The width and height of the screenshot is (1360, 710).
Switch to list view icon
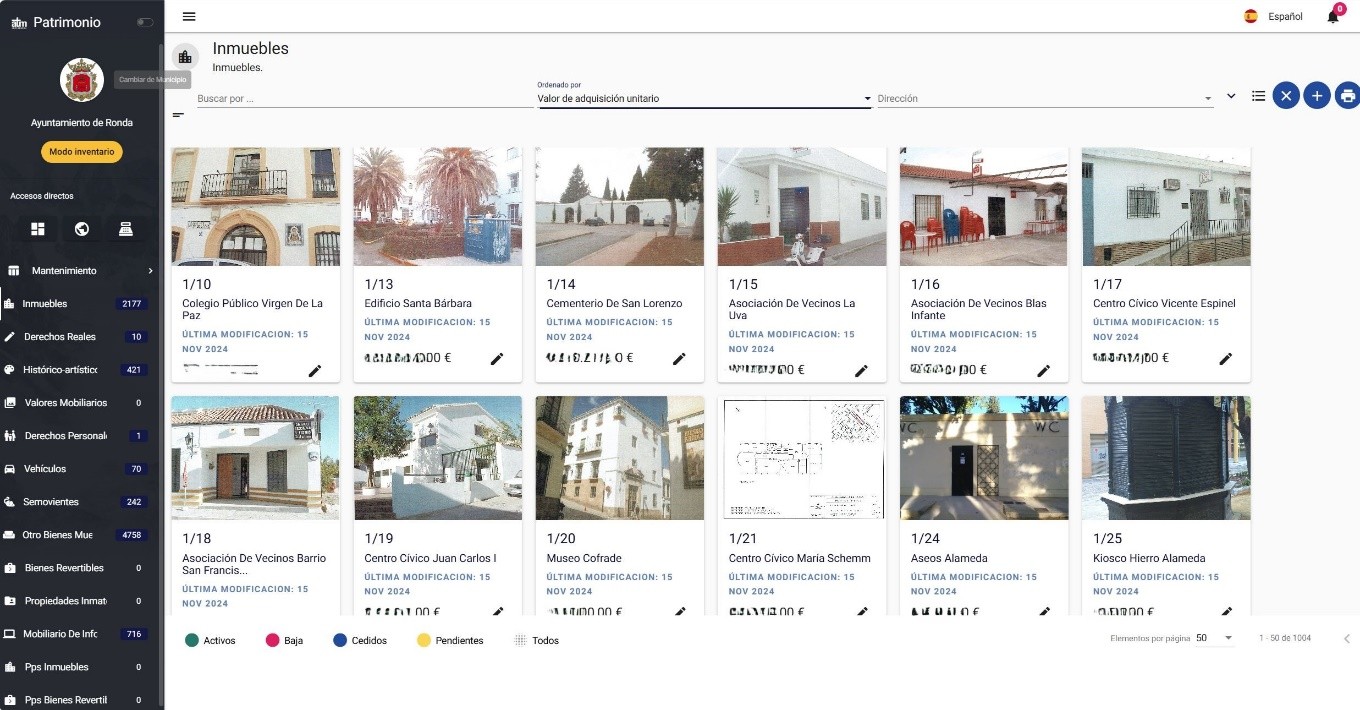1258,96
